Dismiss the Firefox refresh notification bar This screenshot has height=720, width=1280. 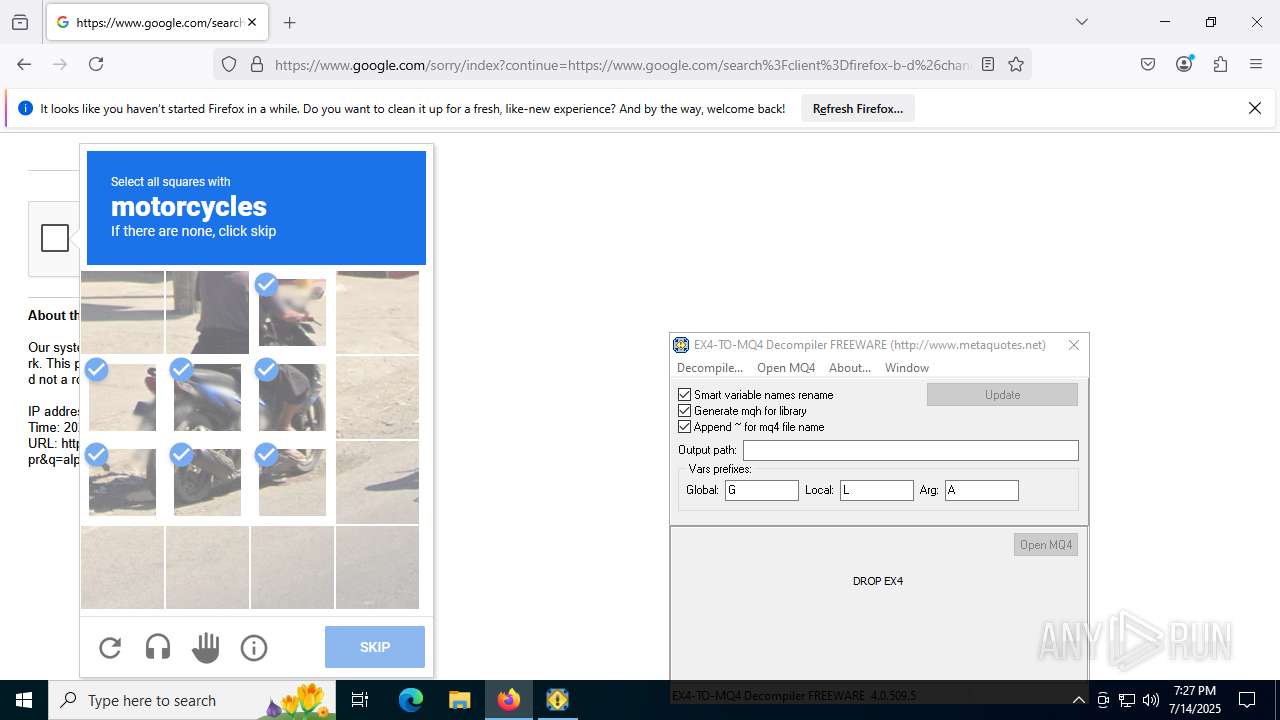tap(1255, 108)
